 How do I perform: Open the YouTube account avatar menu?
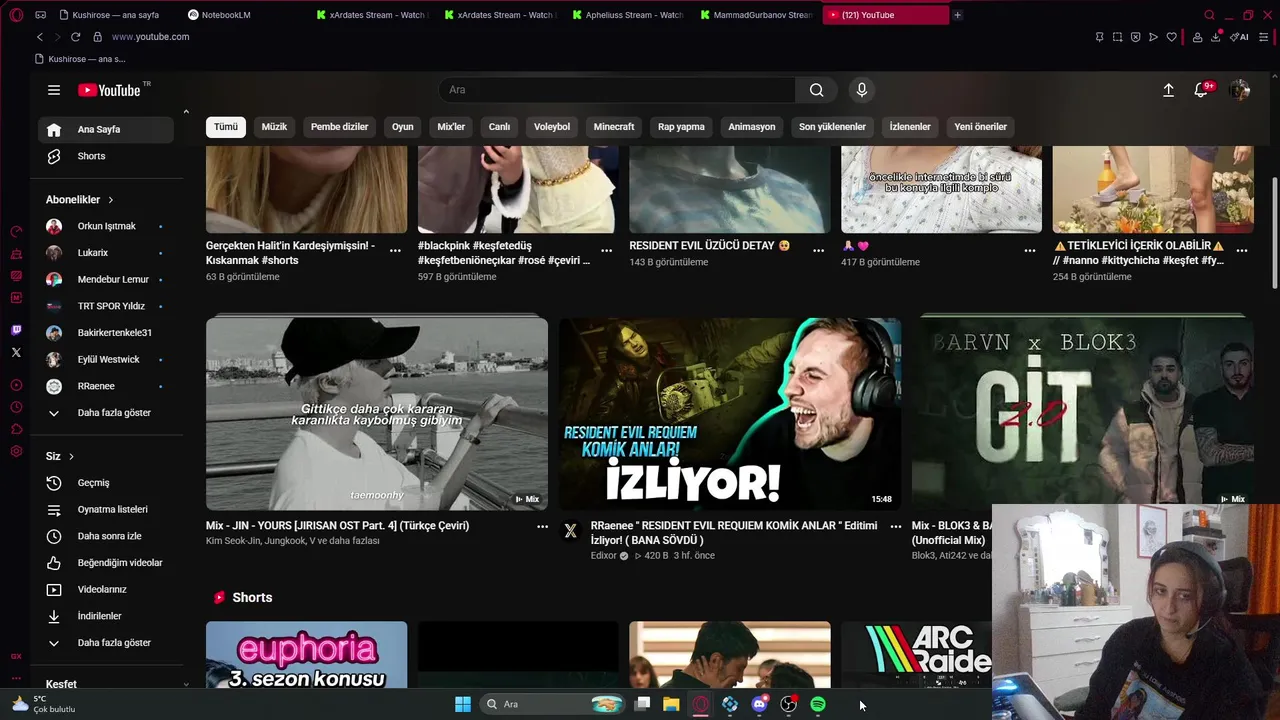1240,90
